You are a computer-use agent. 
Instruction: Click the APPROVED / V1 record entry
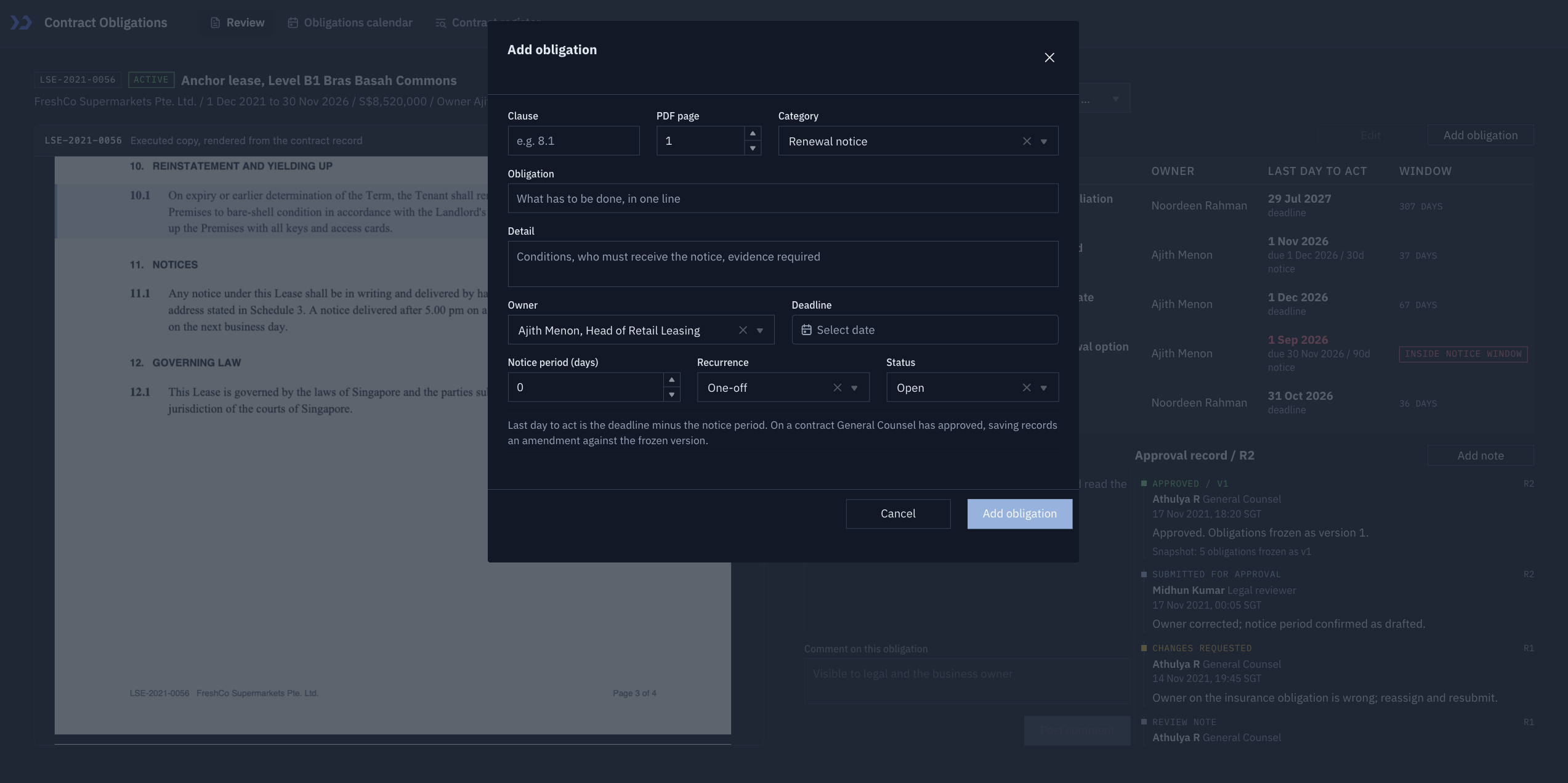pos(1336,517)
